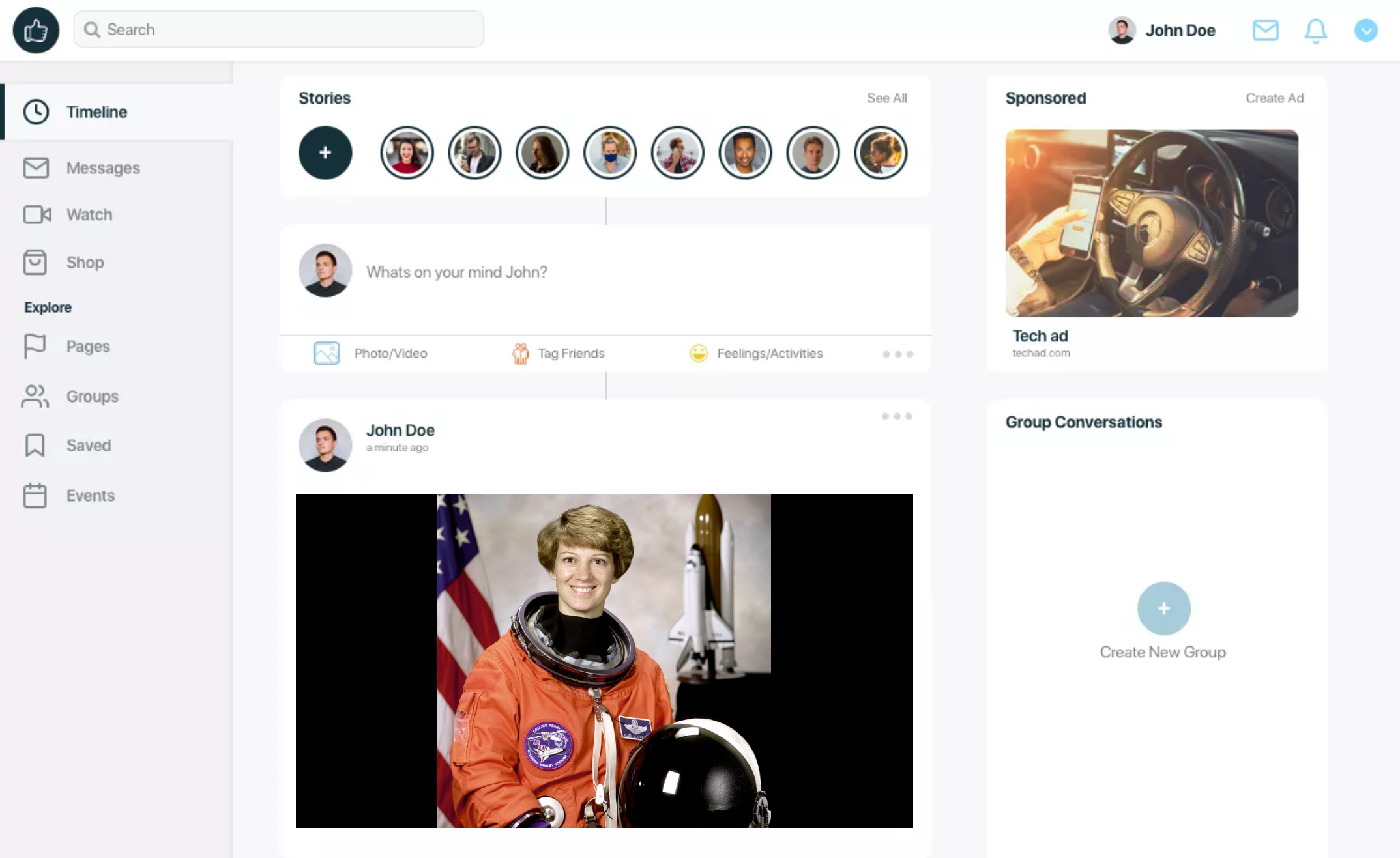Open notifications bell icon

(1315, 30)
